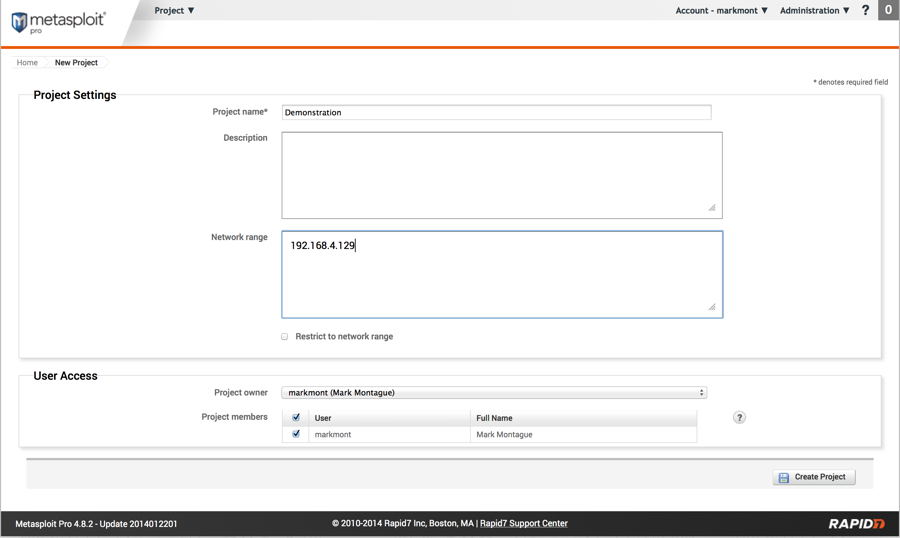Open the Project owner dropdown

pyautogui.click(x=494, y=393)
